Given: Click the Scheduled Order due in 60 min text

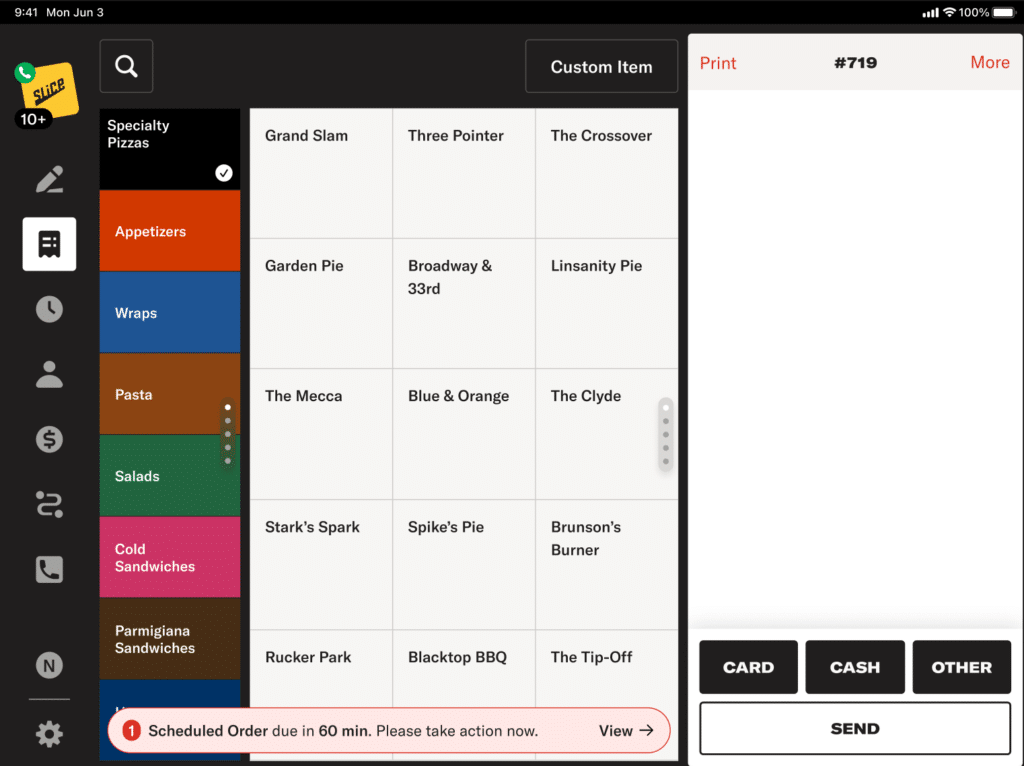Looking at the screenshot, I should click(343, 731).
